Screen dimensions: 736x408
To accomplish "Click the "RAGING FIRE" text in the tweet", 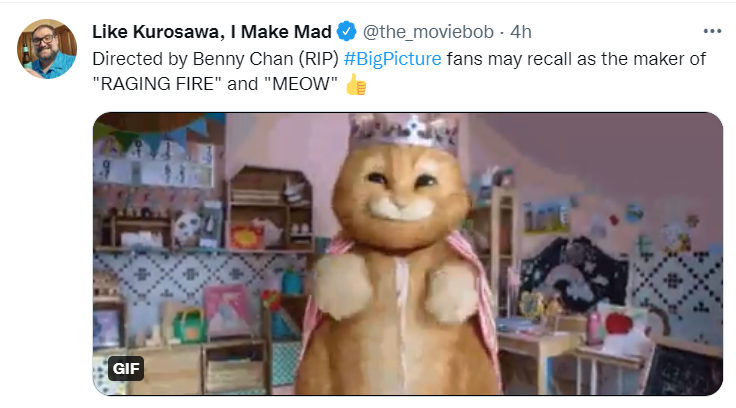I will click(157, 85).
